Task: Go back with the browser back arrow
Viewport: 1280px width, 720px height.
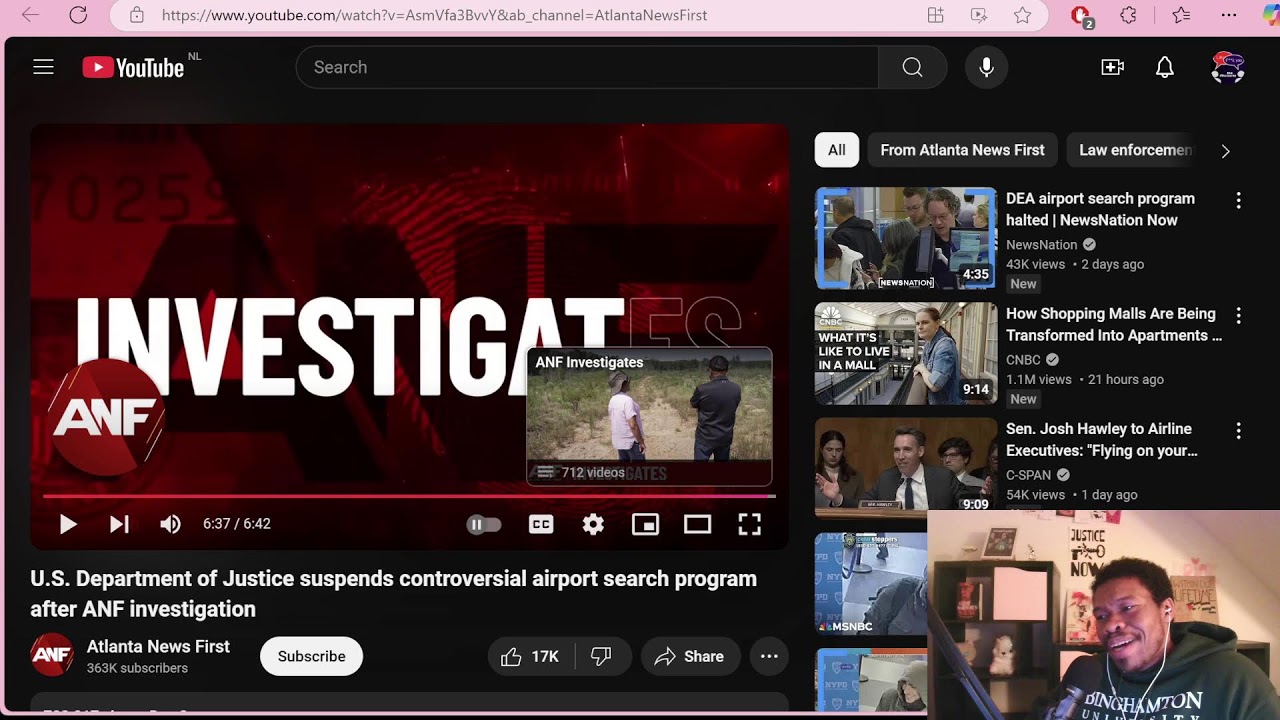Action: click(30, 15)
